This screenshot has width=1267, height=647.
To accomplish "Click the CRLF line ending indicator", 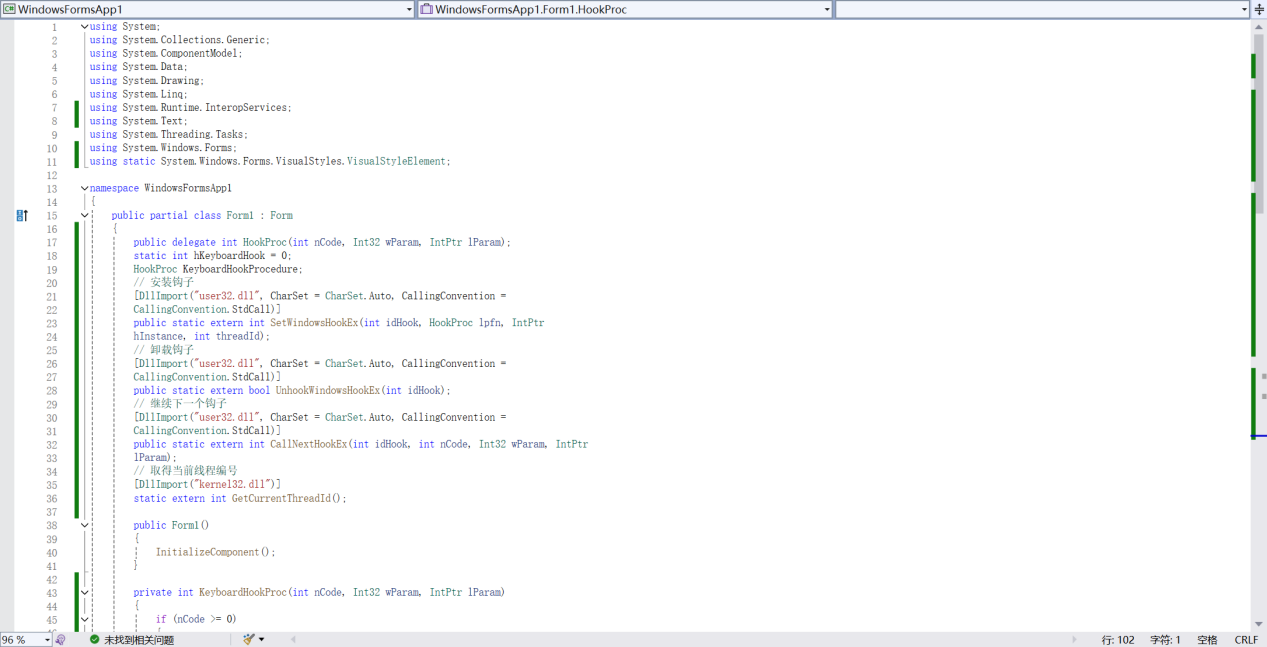I will point(1246,640).
